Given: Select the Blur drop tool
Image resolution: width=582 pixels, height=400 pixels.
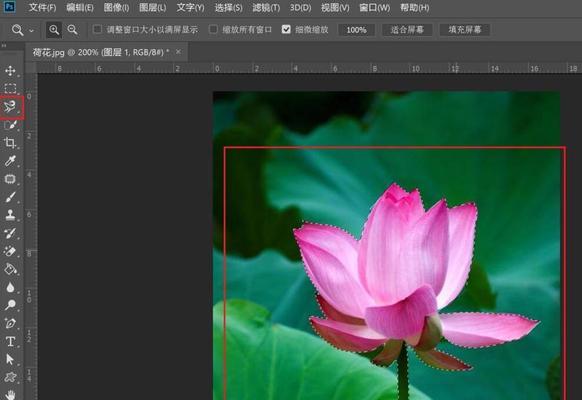Looking at the screenshot, I should (x=10, y=287).
